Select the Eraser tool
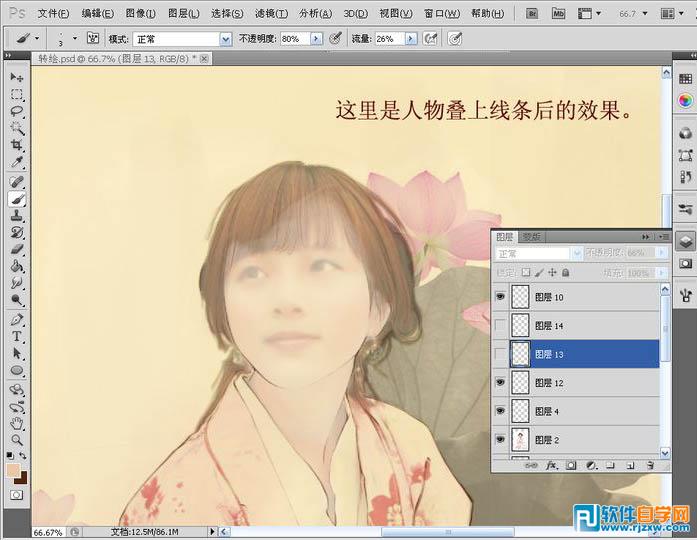 (x=17, y=249)
